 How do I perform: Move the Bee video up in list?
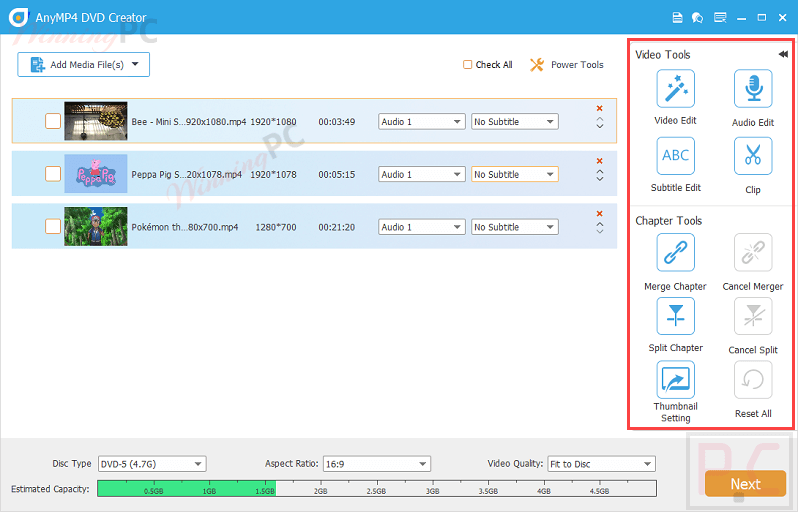point(600,120)
